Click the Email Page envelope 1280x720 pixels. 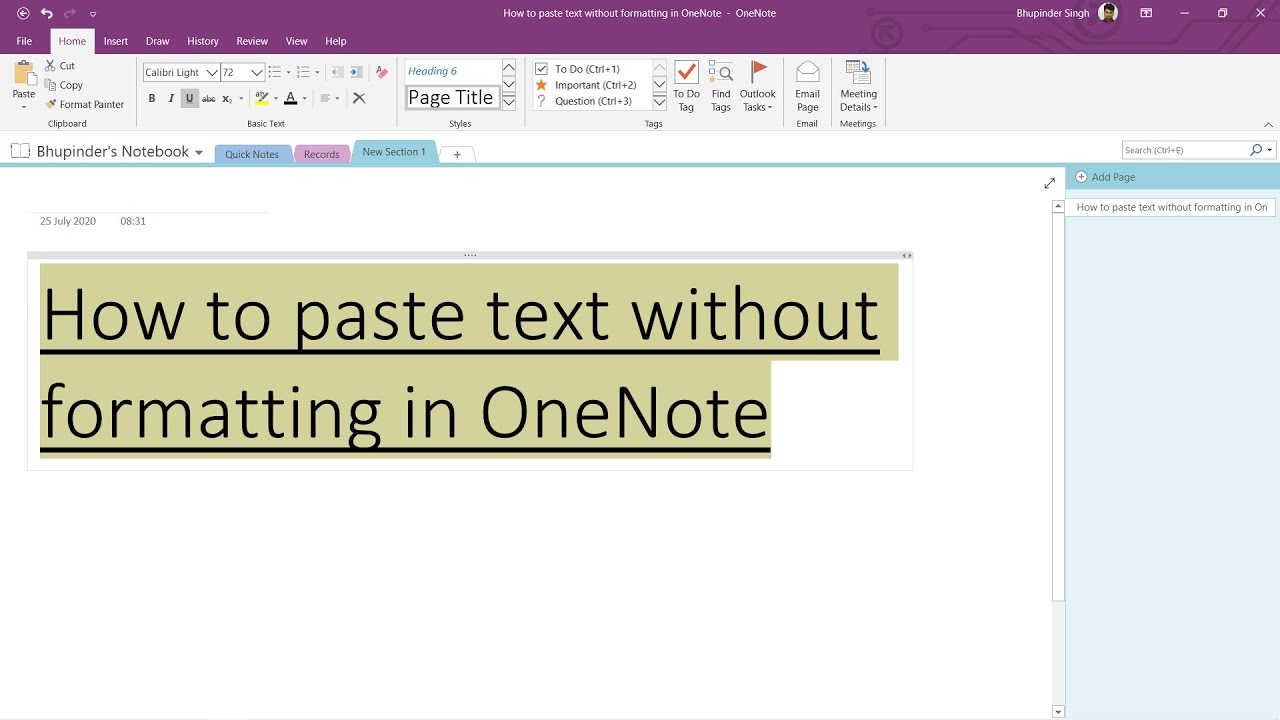(808, 86)
